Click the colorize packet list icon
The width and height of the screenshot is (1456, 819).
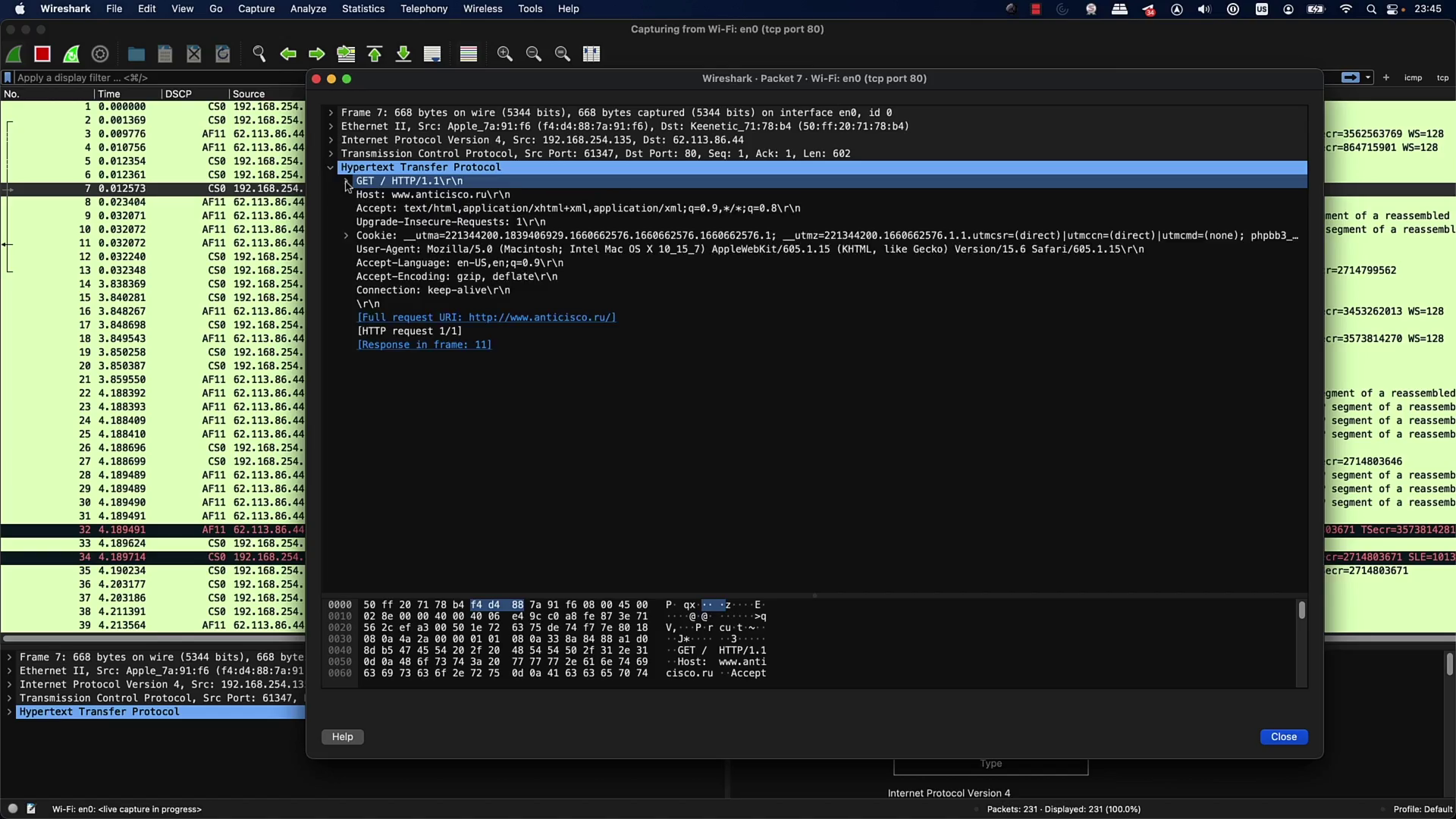tap(469, 54)
